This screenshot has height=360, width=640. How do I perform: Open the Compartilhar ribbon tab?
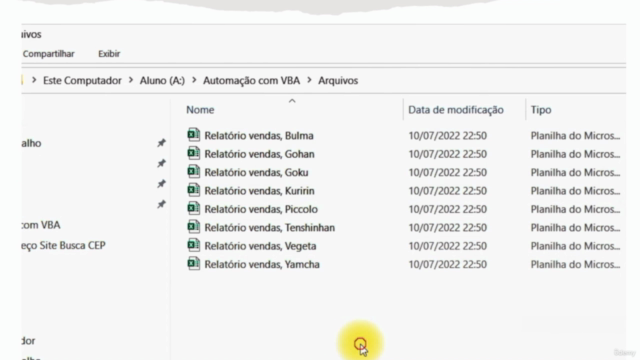pos(49,54)
